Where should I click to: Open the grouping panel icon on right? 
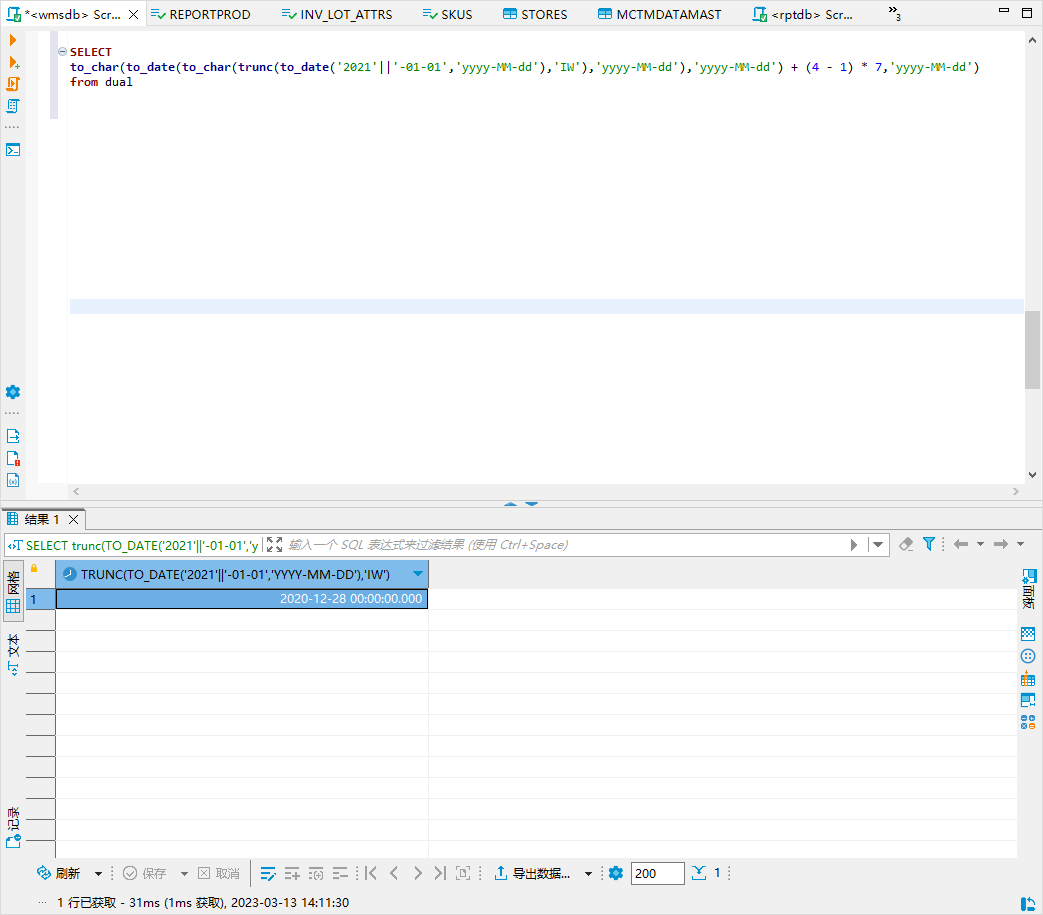point(1028,679)
